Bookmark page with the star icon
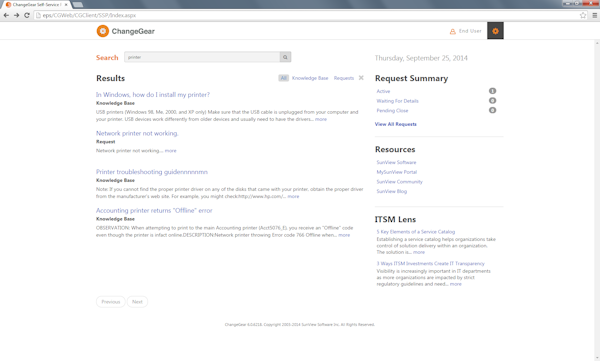The height and width of the screenshot is (361, 600). [583, 15]
